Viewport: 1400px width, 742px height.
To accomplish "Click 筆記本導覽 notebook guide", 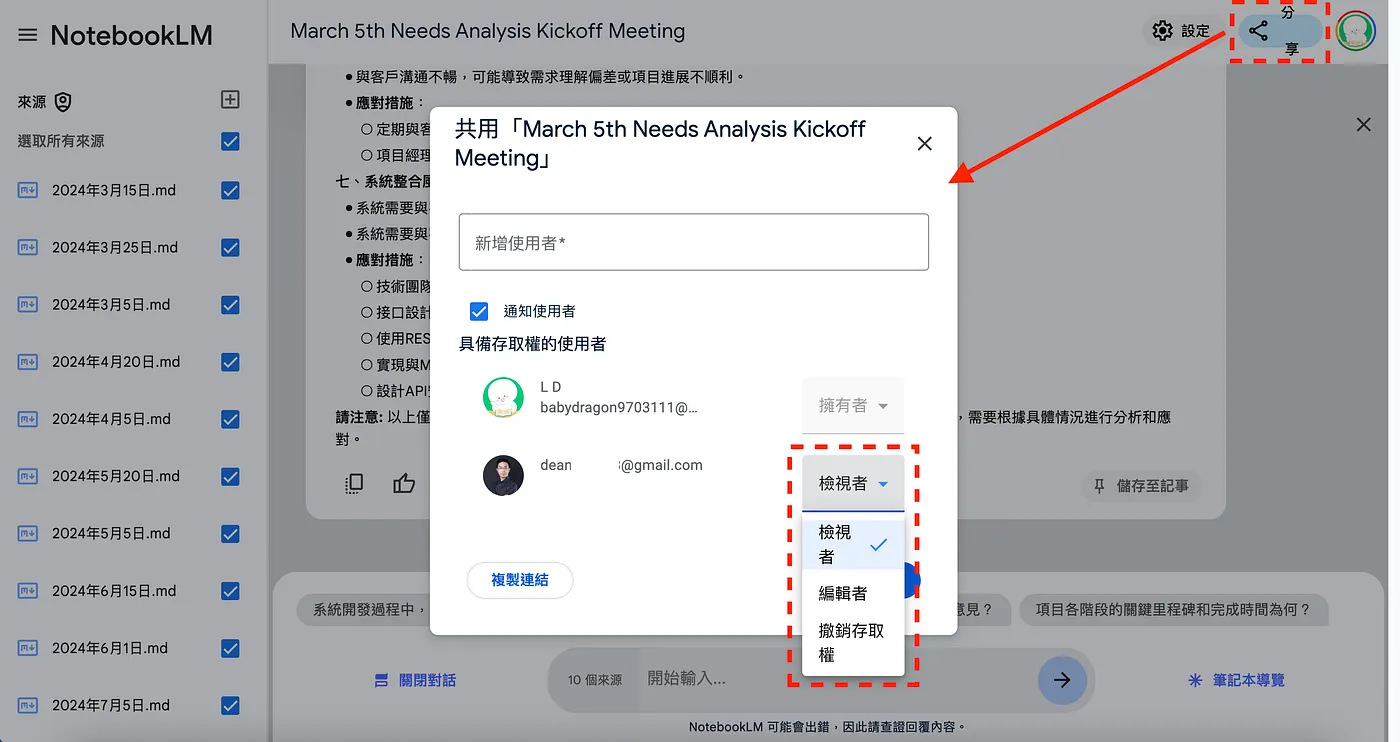I will [x=1236, y=680].
